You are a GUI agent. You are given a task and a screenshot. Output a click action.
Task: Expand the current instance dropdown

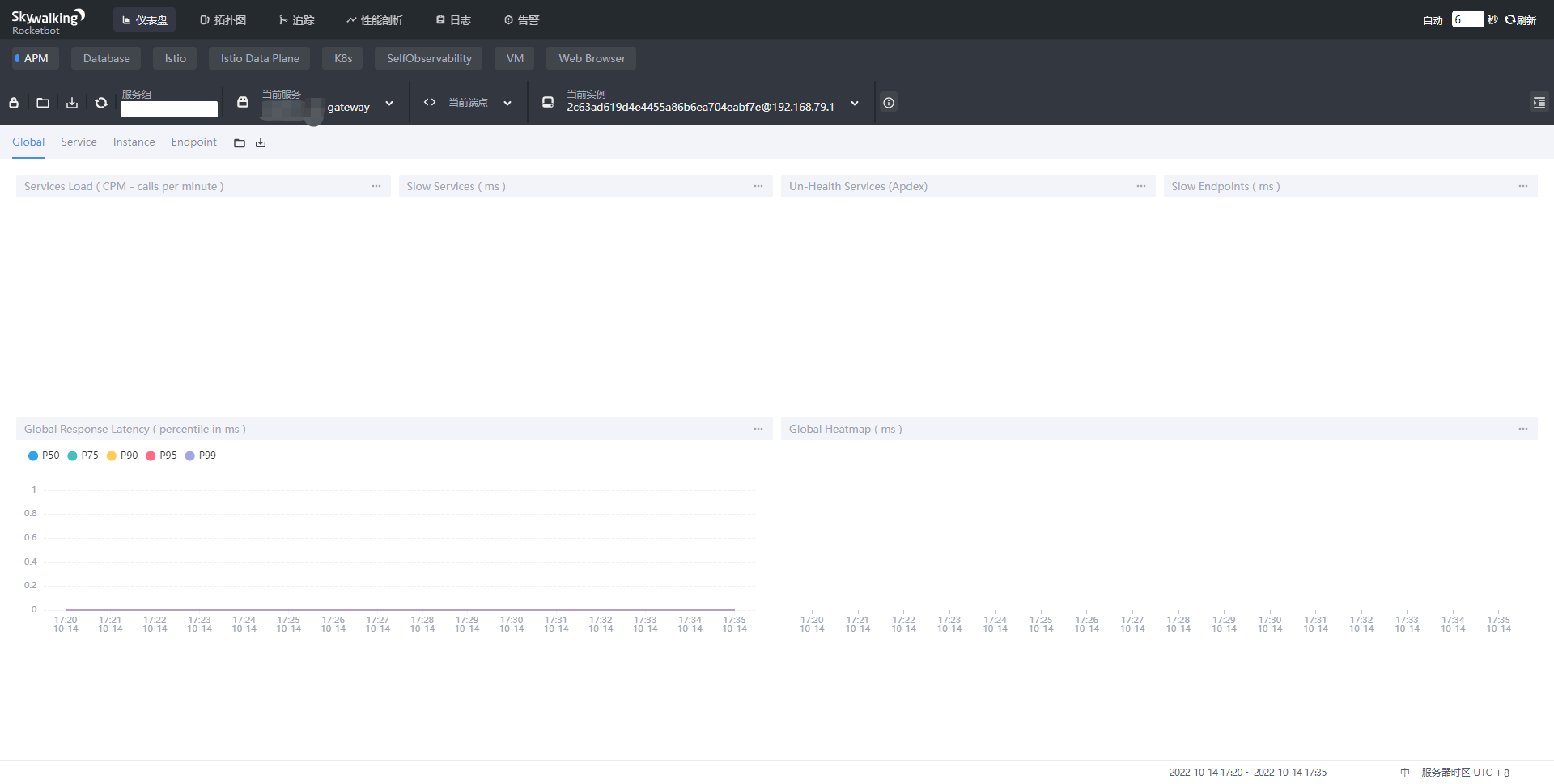coord(855,104)
